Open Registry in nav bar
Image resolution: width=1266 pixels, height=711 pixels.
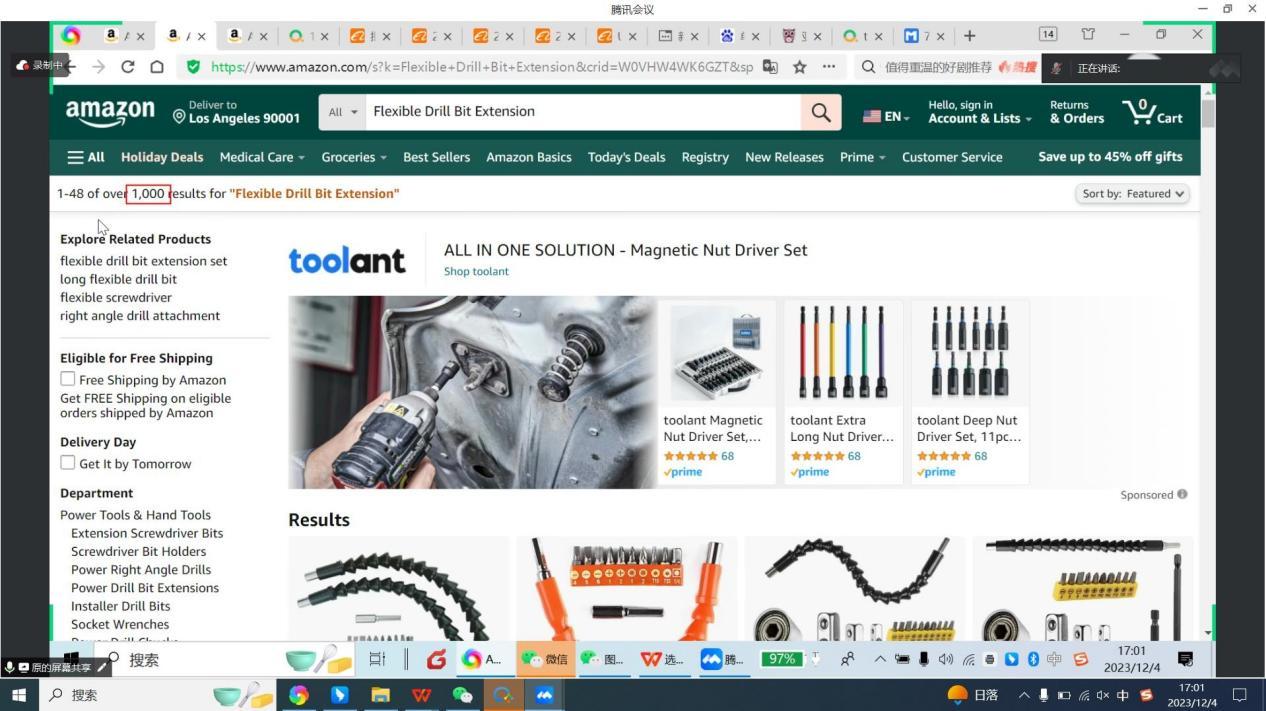click(x=705, y=157)
